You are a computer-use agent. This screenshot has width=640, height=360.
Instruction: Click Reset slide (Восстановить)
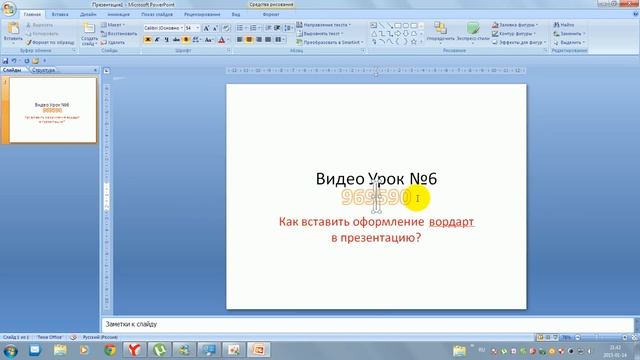119,34
